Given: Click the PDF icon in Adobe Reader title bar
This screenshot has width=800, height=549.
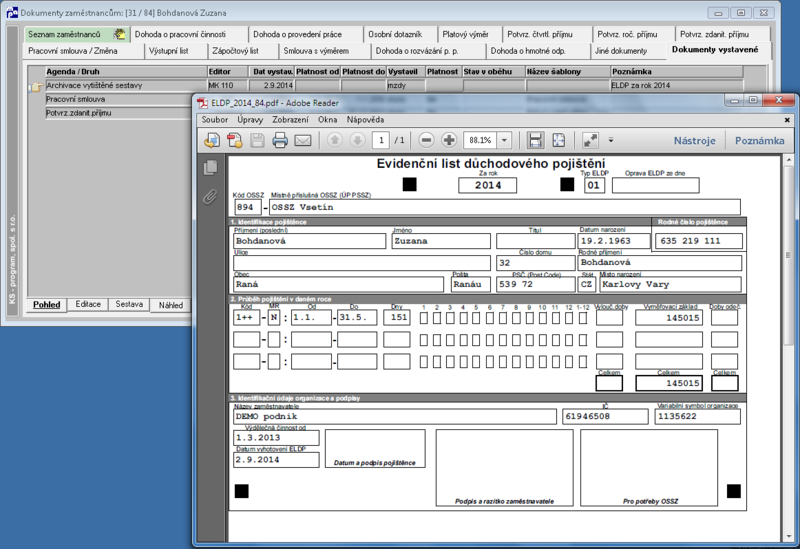Looking at the screenshot, I should 204,103.
